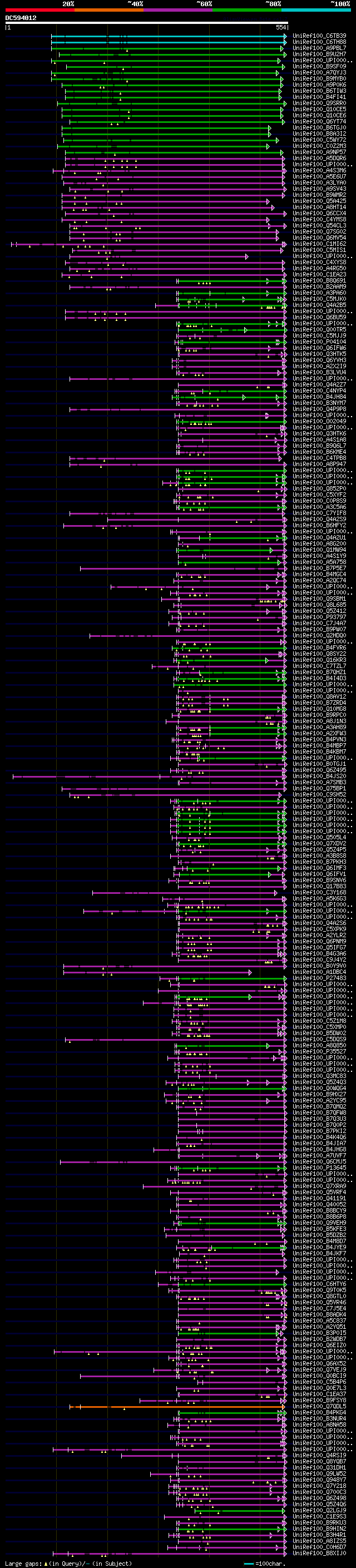Open hit UniRef100_B9U2H7
The width and height of the screenshot is (356, 1568).
[319, 54]
